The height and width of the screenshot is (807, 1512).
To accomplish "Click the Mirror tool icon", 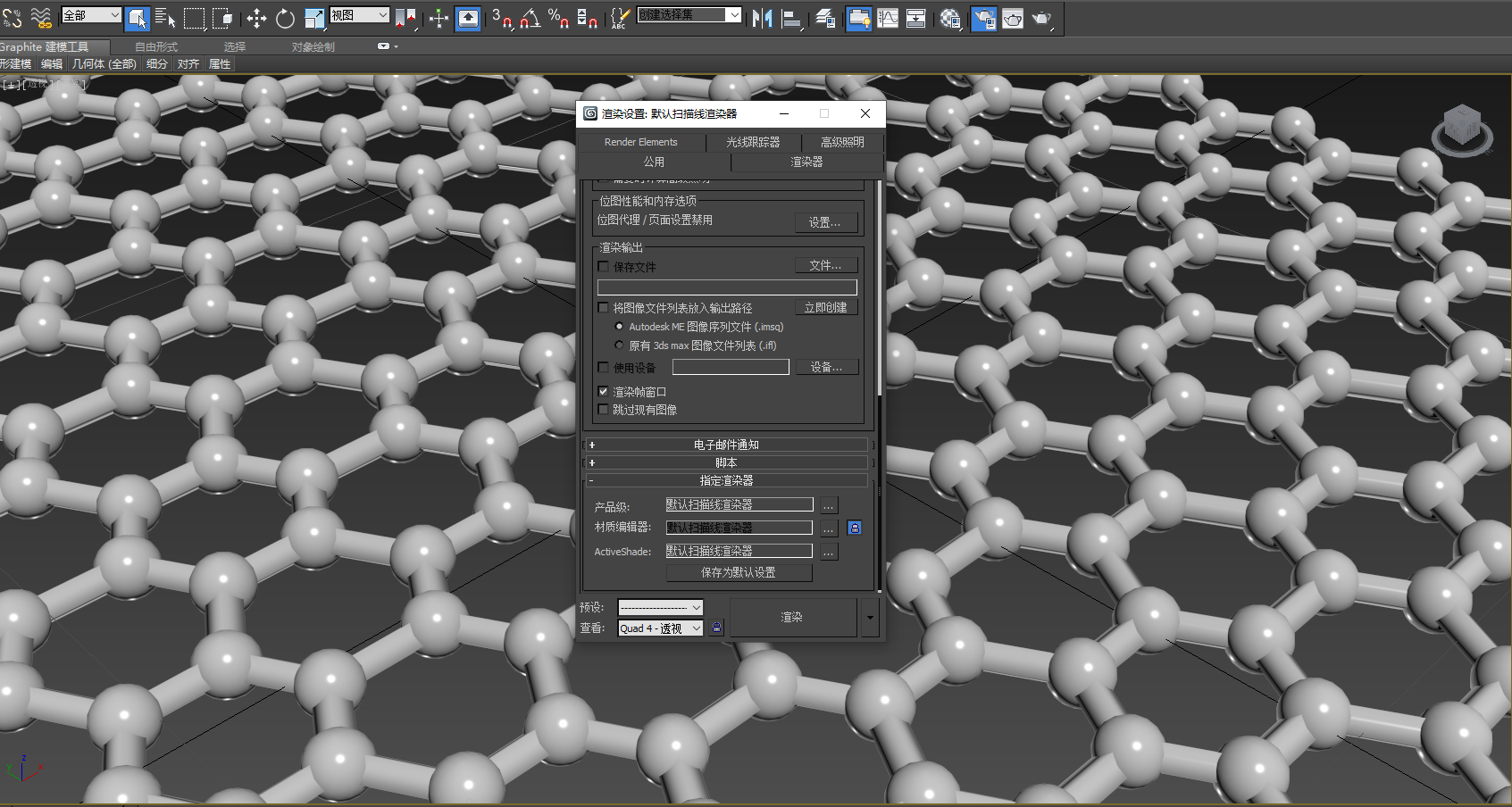I will [763, 18].
